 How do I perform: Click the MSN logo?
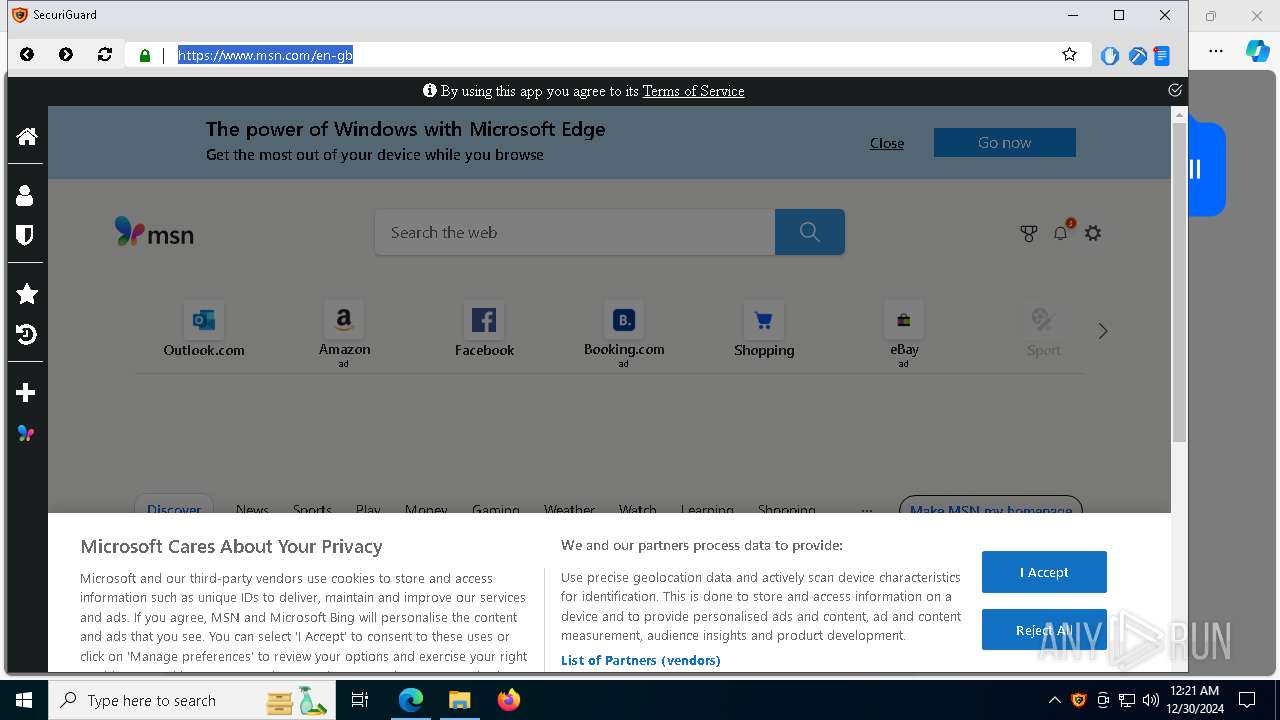(x=154, y=233)
